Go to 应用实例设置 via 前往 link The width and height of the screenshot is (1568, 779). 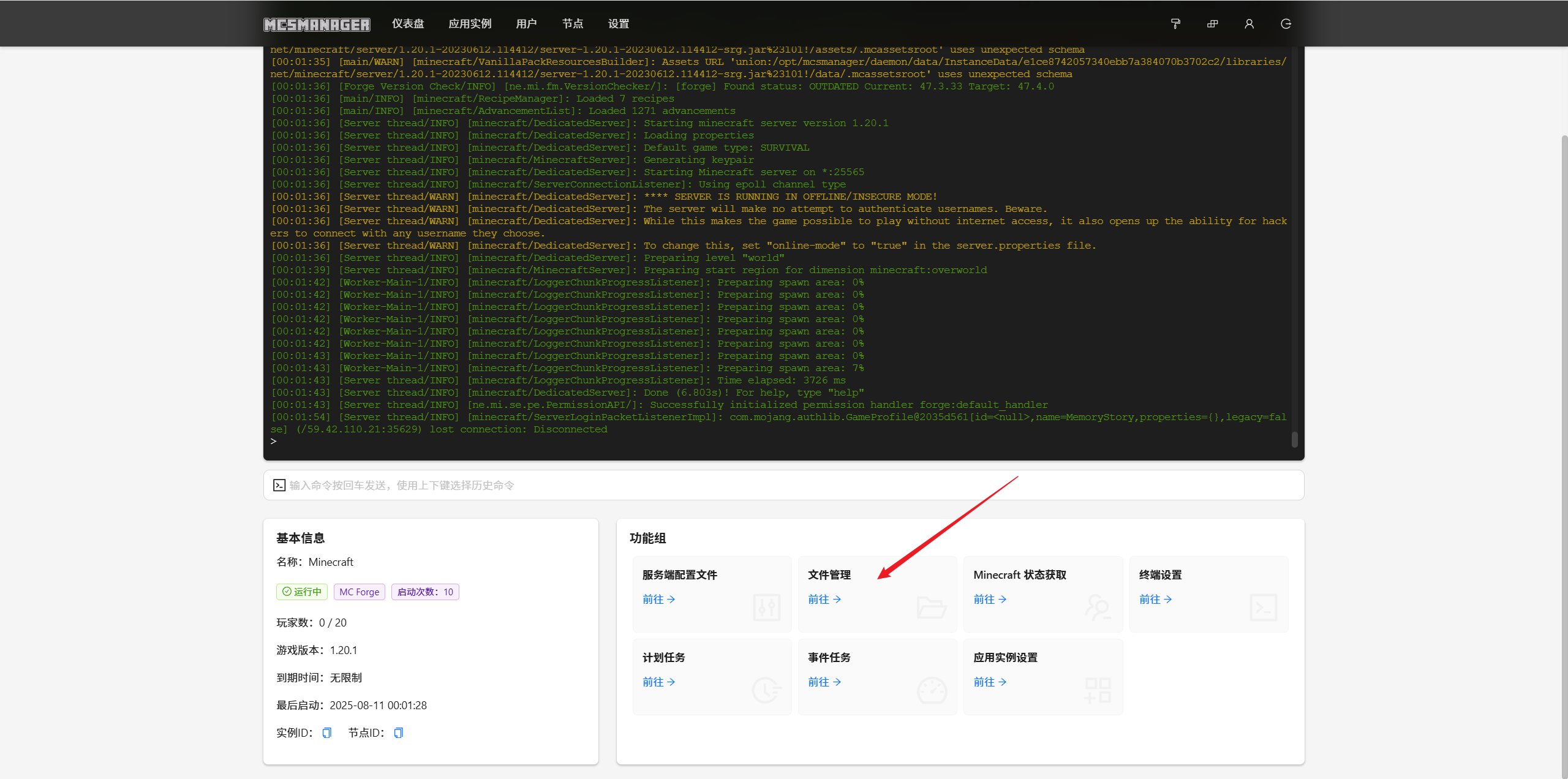(x=990, y=682)
